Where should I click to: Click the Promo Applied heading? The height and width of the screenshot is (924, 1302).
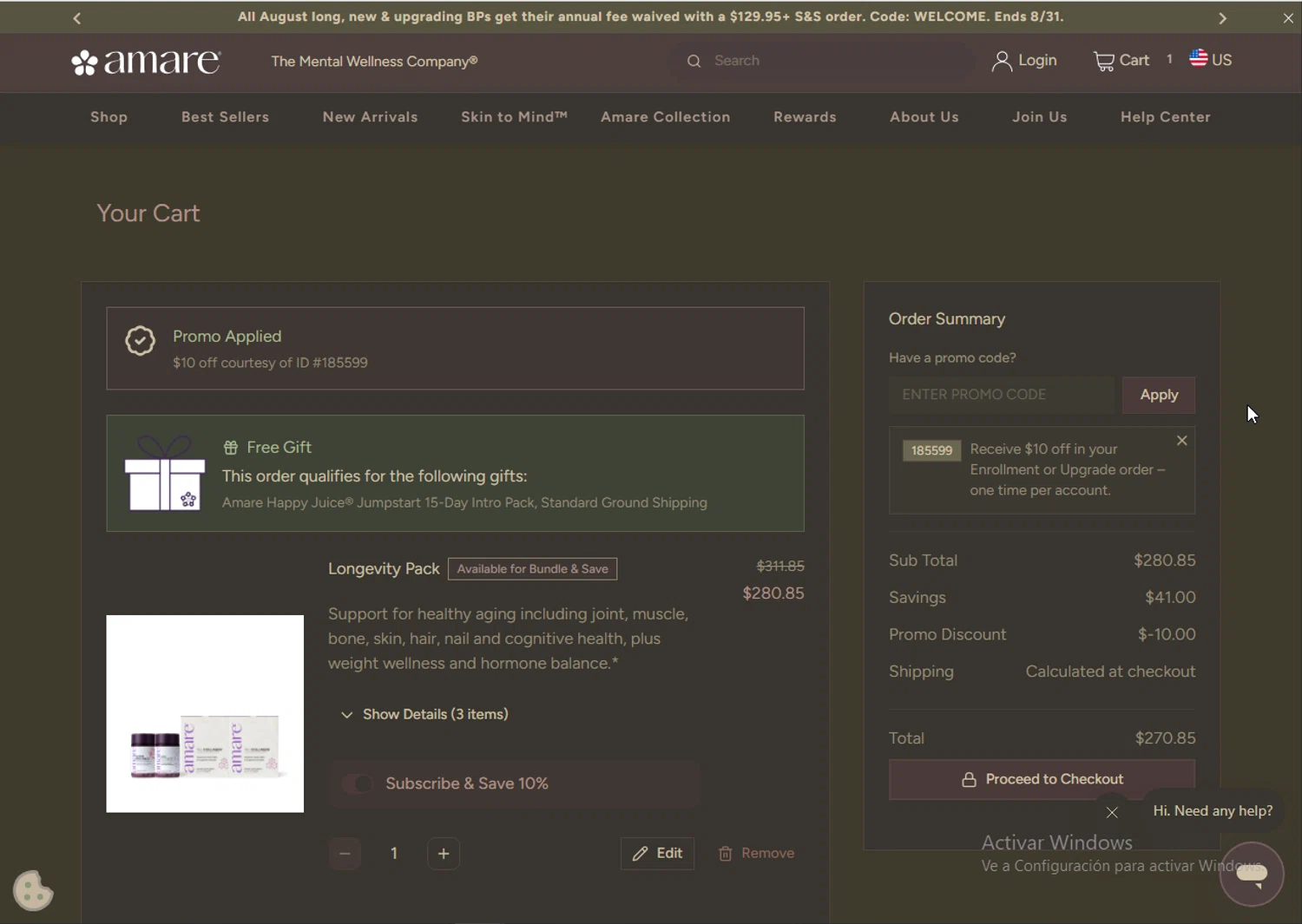tap(227, 337)
